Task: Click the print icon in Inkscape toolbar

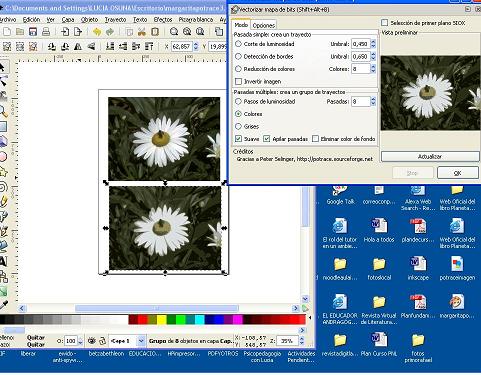Action: pos(46,32)
